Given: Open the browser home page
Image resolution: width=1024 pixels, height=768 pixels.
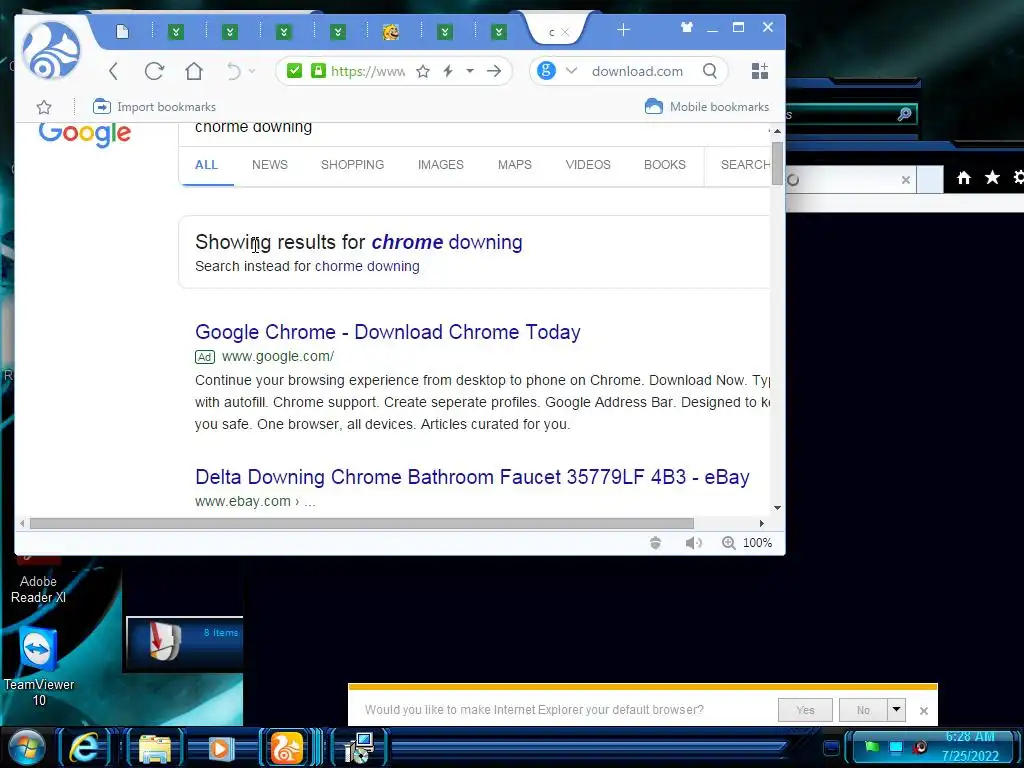Looking at the screenshot, I should pyautogui.click(x=194, y=71).
